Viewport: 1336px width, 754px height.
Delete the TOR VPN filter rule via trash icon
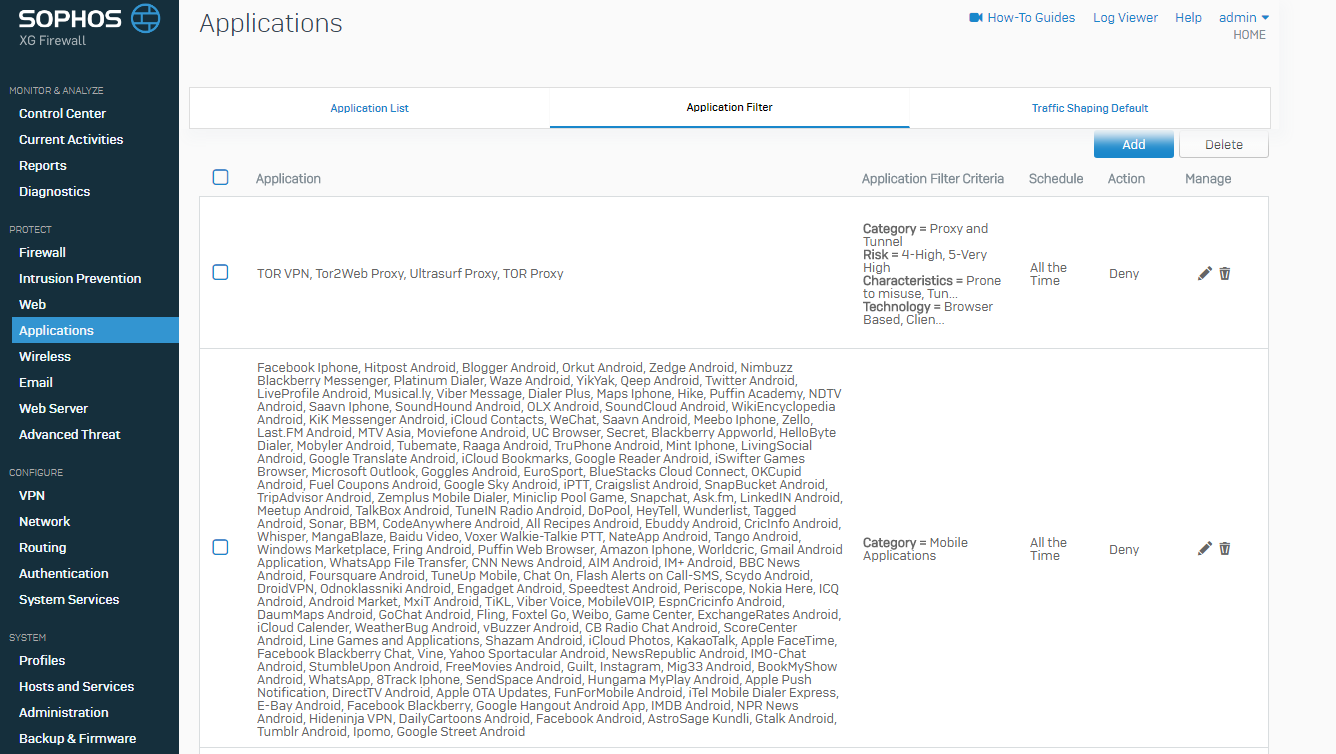[x=1225, y=273]
